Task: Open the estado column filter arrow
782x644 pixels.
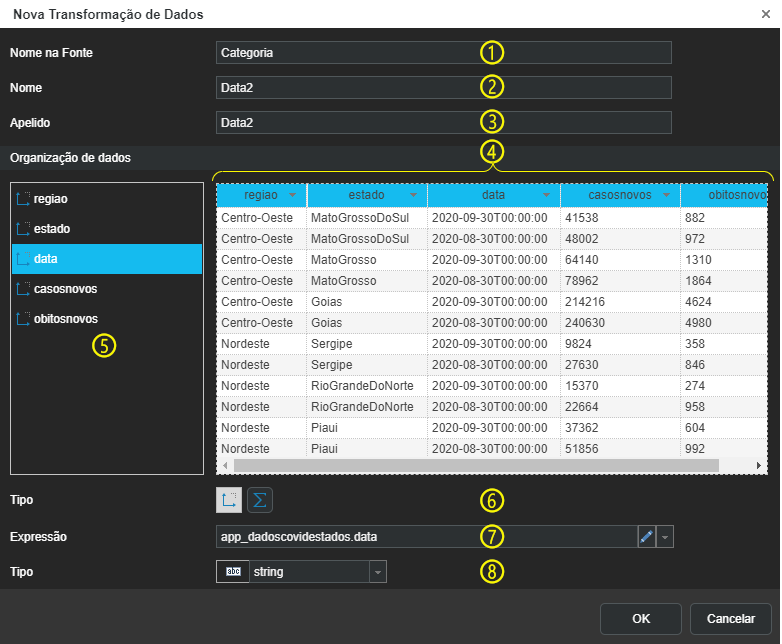Action: (413, 195)
